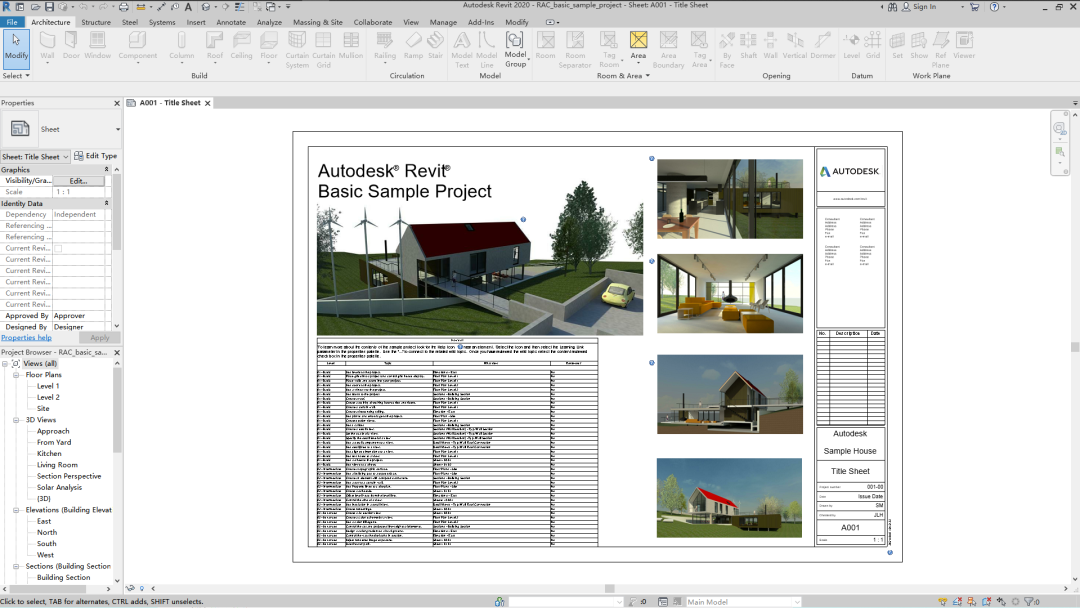This screenshot has width=1080, height=608.
Task: Select the Roof tool
Action: 215,45
